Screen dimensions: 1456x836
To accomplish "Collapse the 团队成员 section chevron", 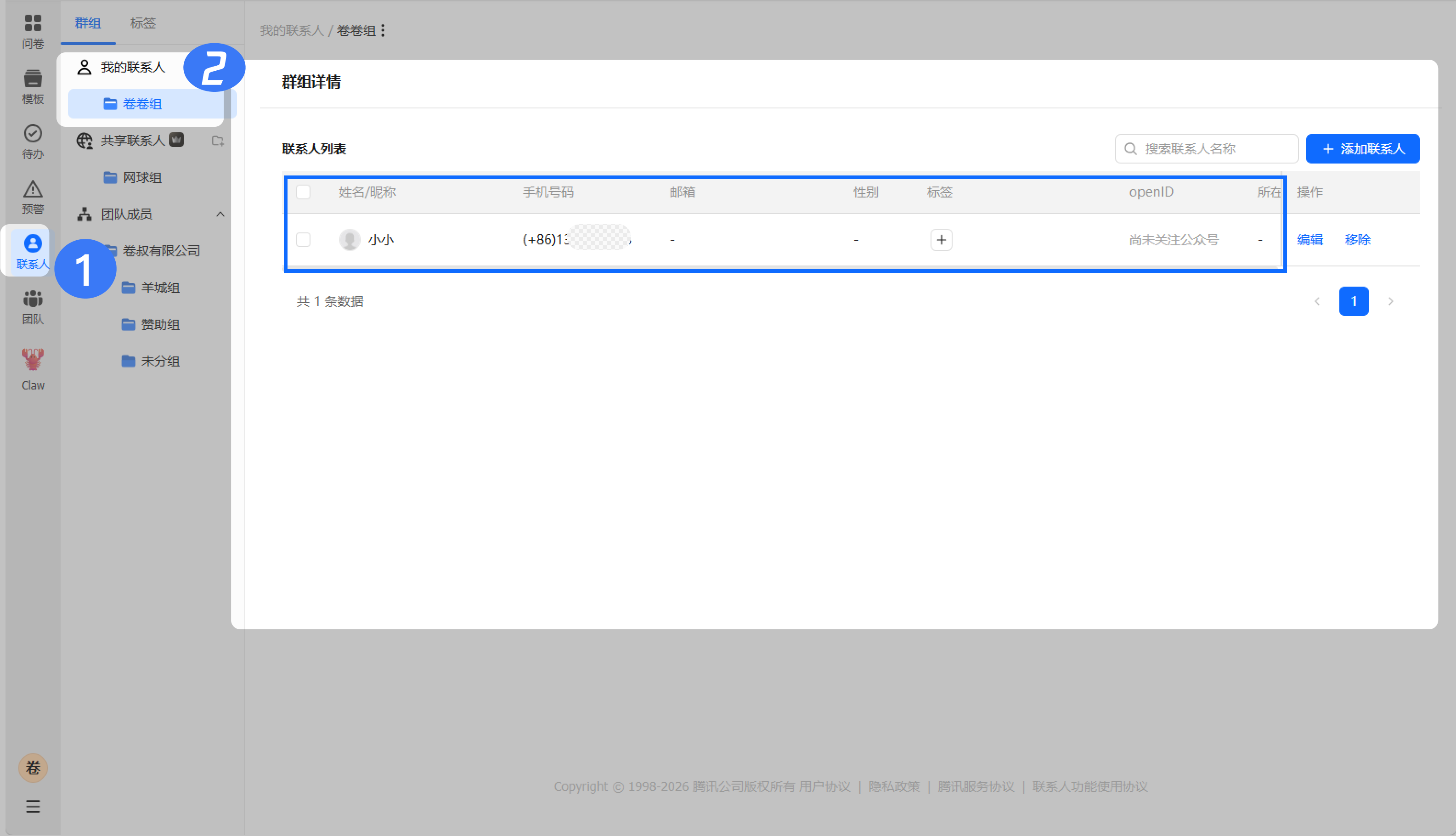I will (x=220, y=214).
